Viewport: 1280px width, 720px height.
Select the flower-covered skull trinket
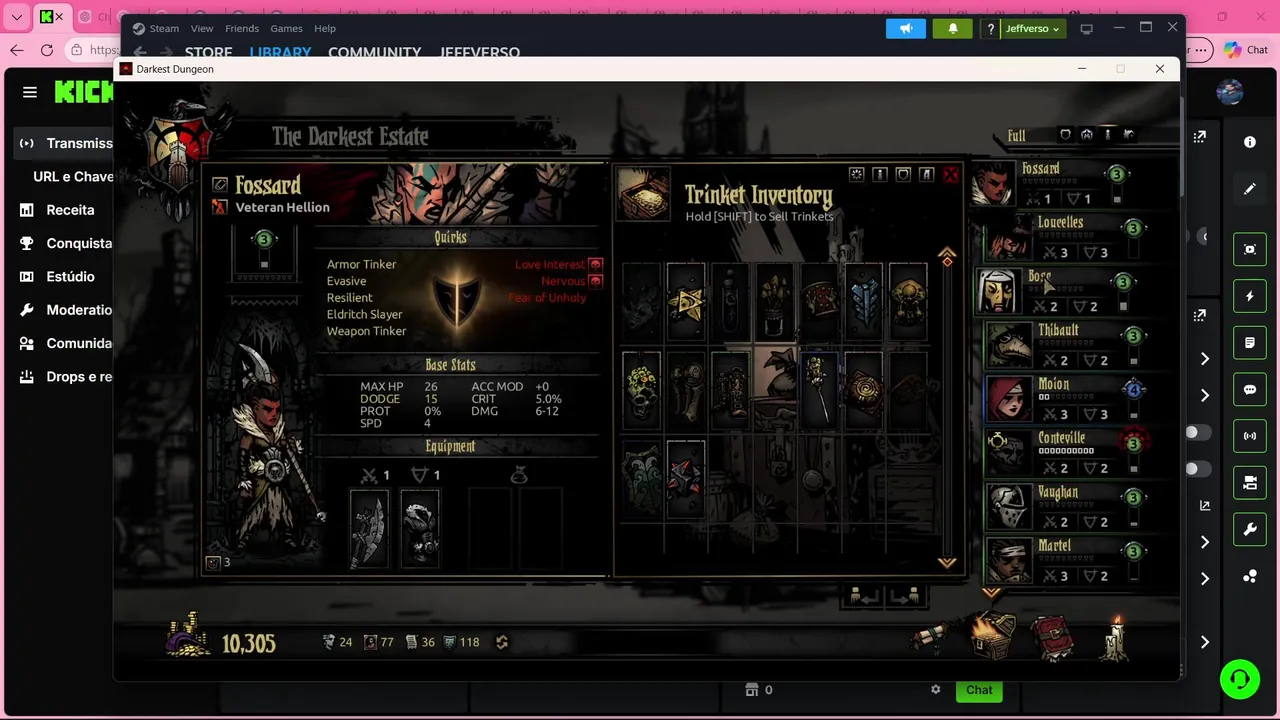click(642, 390)
